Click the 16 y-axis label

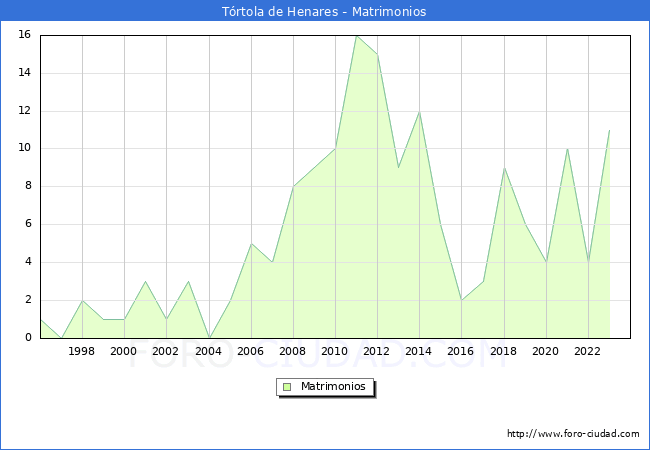[x=25, y=34]
